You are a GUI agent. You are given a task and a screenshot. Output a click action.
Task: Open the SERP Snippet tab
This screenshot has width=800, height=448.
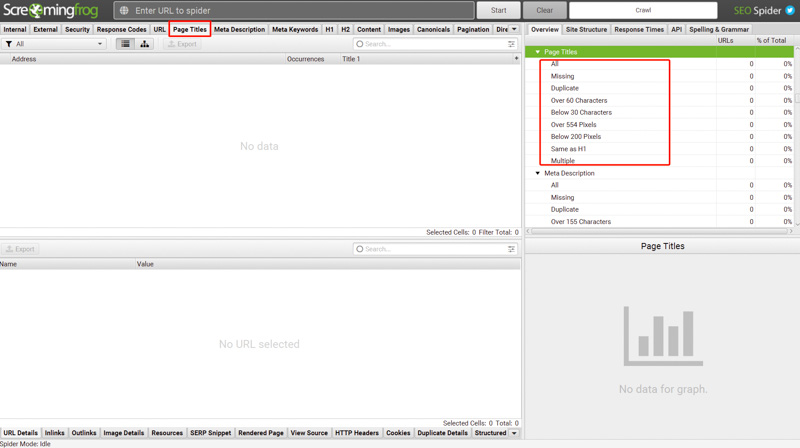pyautogui.click(x=211, y=433)
